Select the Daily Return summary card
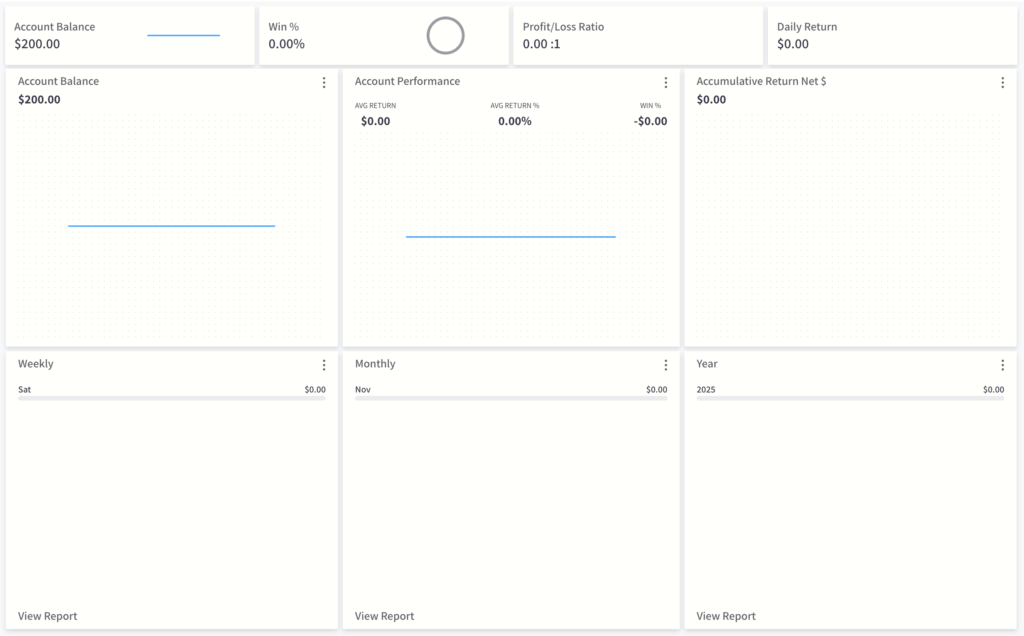The height and width of the screenshot is (636, 1024). click(892, 36)
